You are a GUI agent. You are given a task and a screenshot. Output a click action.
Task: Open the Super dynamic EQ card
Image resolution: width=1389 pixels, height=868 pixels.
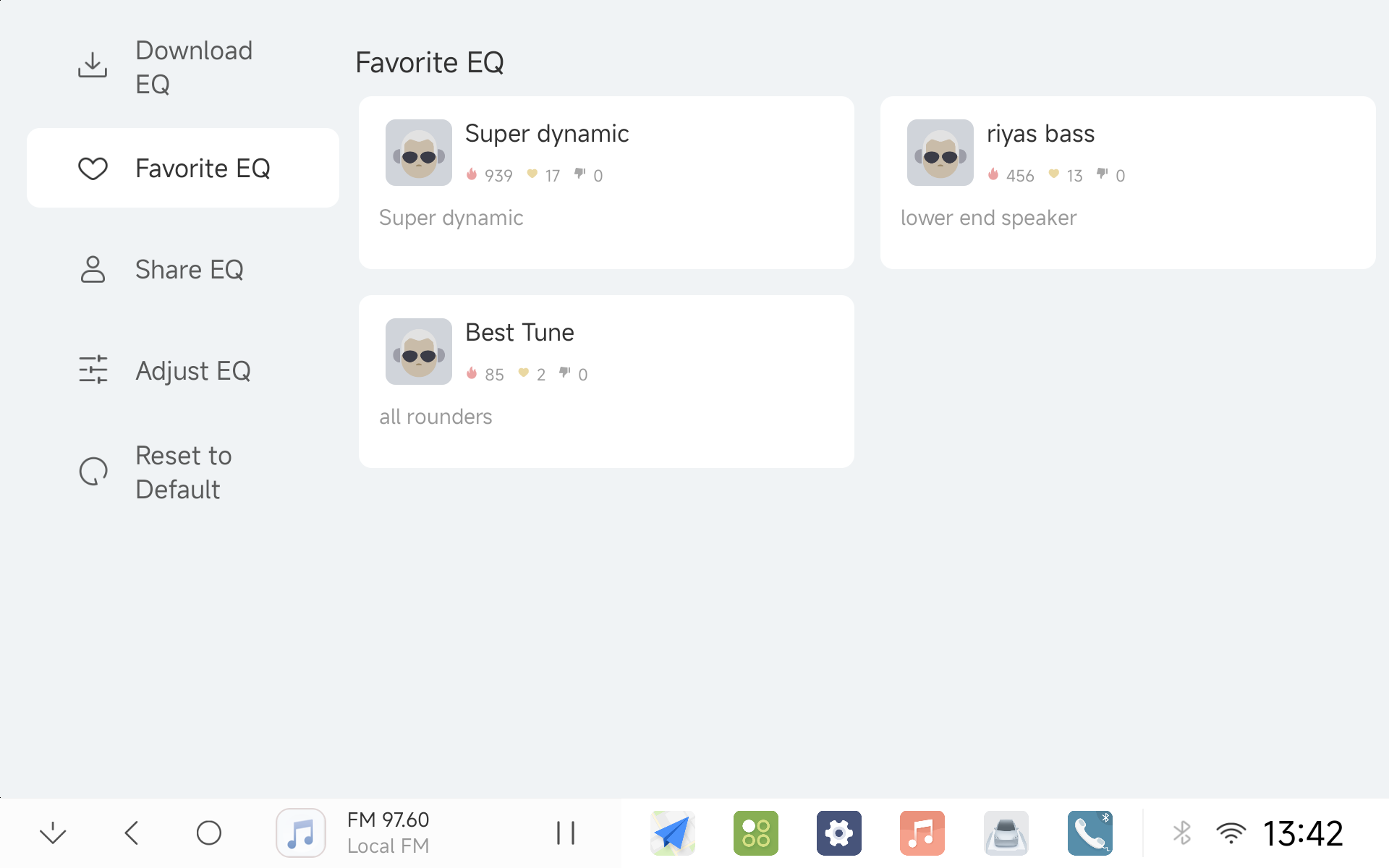click(606, 182)
